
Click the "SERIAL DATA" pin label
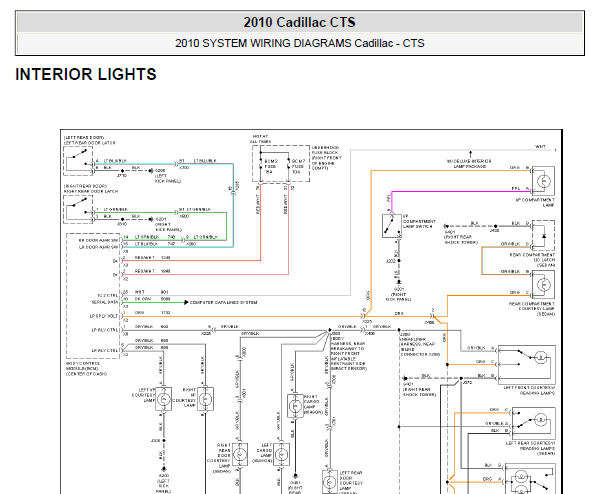coord(105,302)
